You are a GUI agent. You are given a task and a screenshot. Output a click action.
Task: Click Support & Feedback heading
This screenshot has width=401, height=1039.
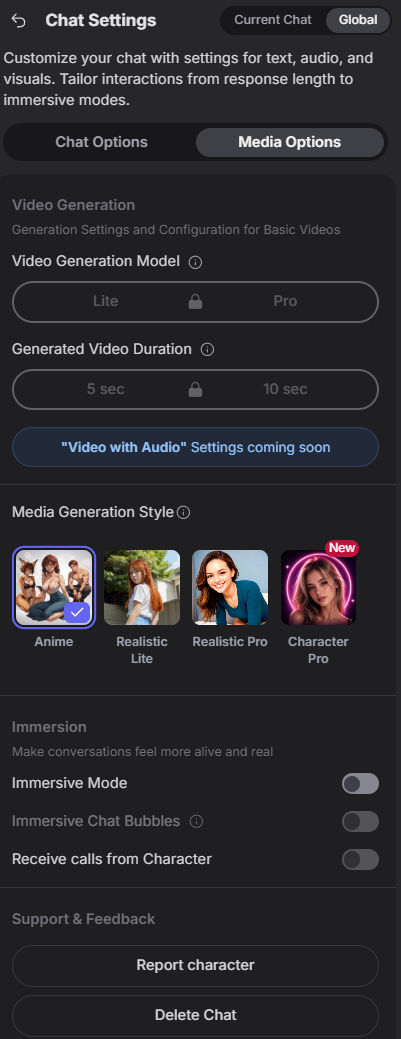84,919
